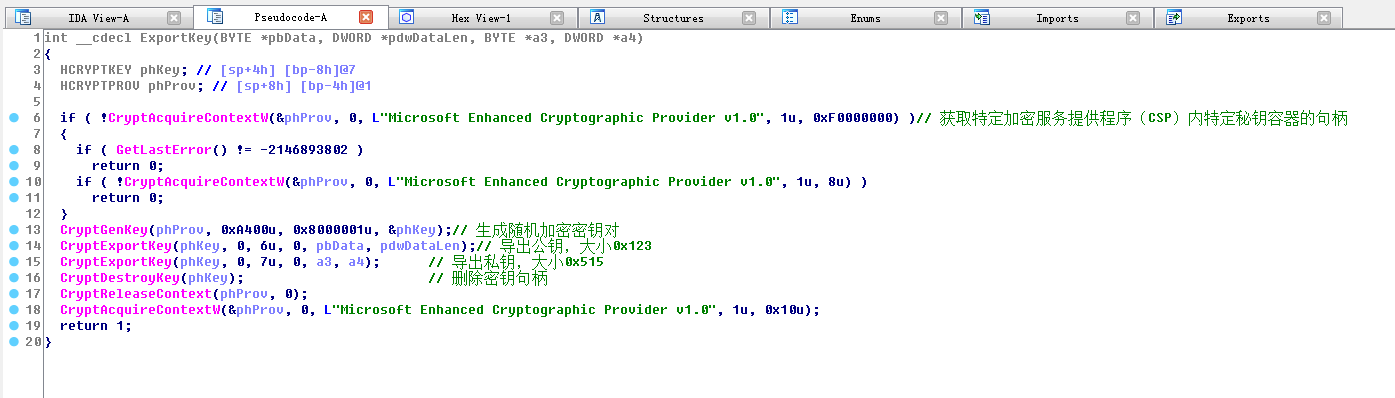Select HCRYPTPROV type on line 4
The width and height of the screenshot is (1395, 398).
point(100,86)
